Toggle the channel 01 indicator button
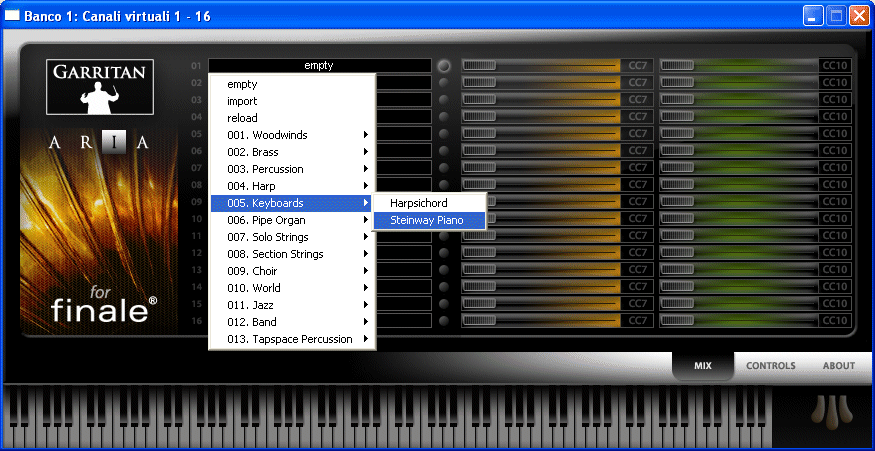Image resolution: width=875 pixels, height=451 pixels. click(x=444, y=66)
